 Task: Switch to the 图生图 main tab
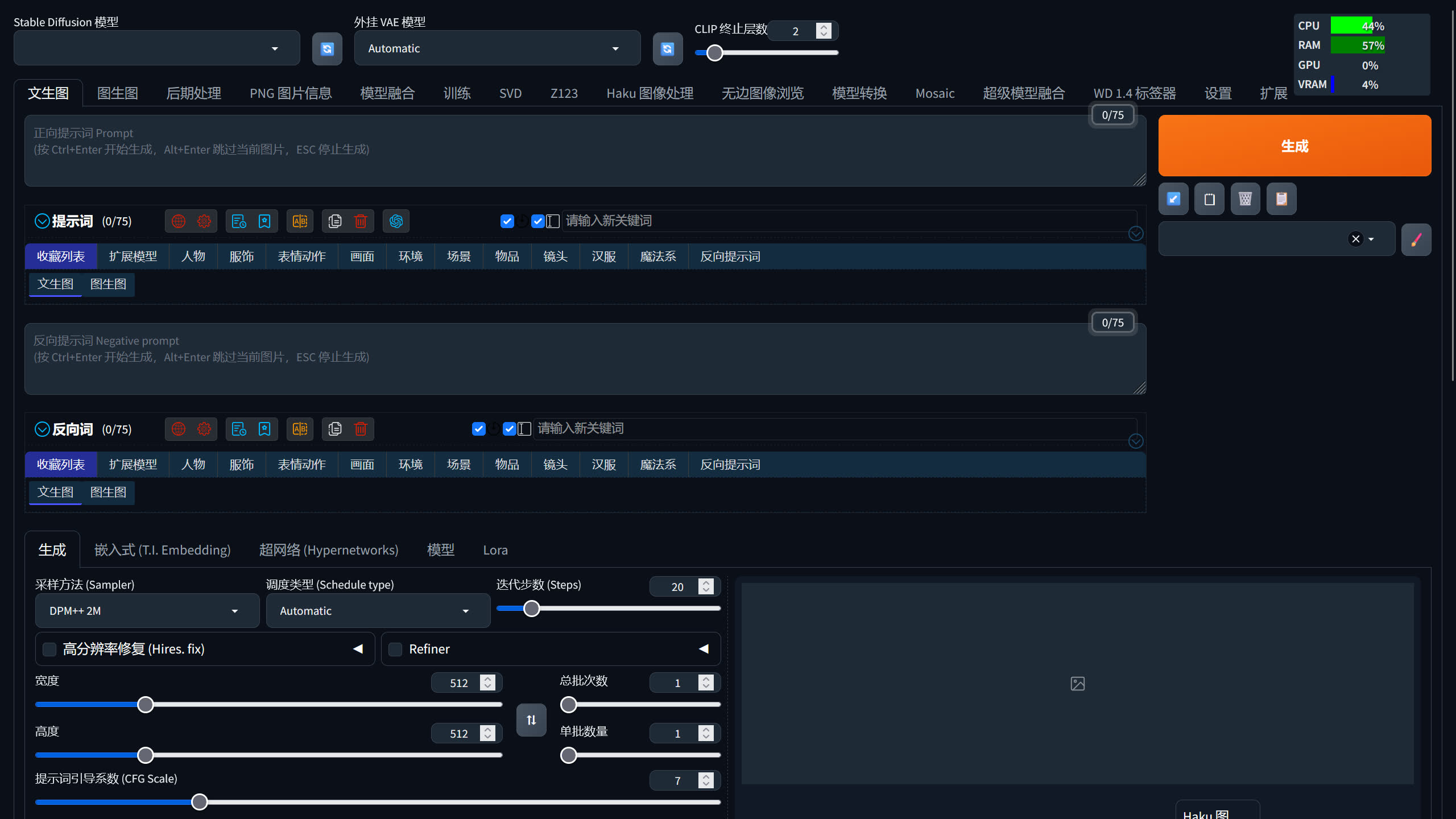click(118, 93)
